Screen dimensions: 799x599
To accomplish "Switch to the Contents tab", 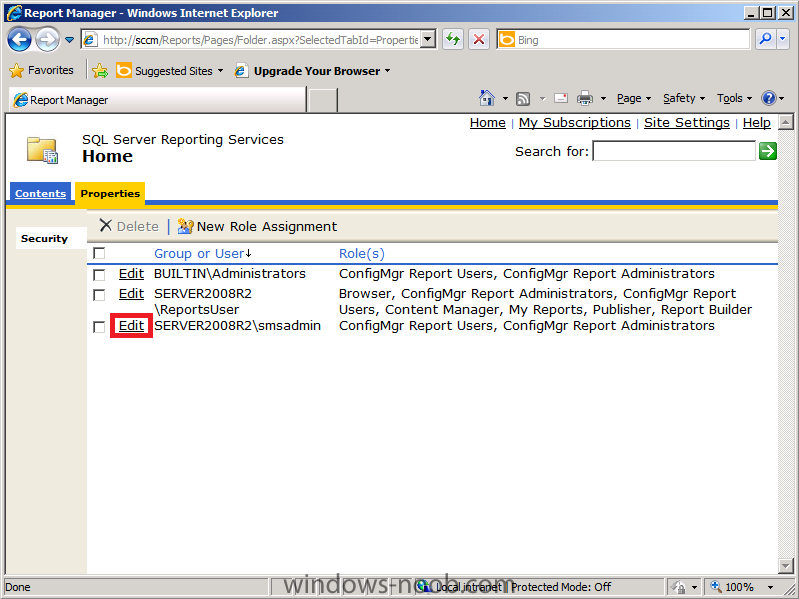I will tap(40, 194).
